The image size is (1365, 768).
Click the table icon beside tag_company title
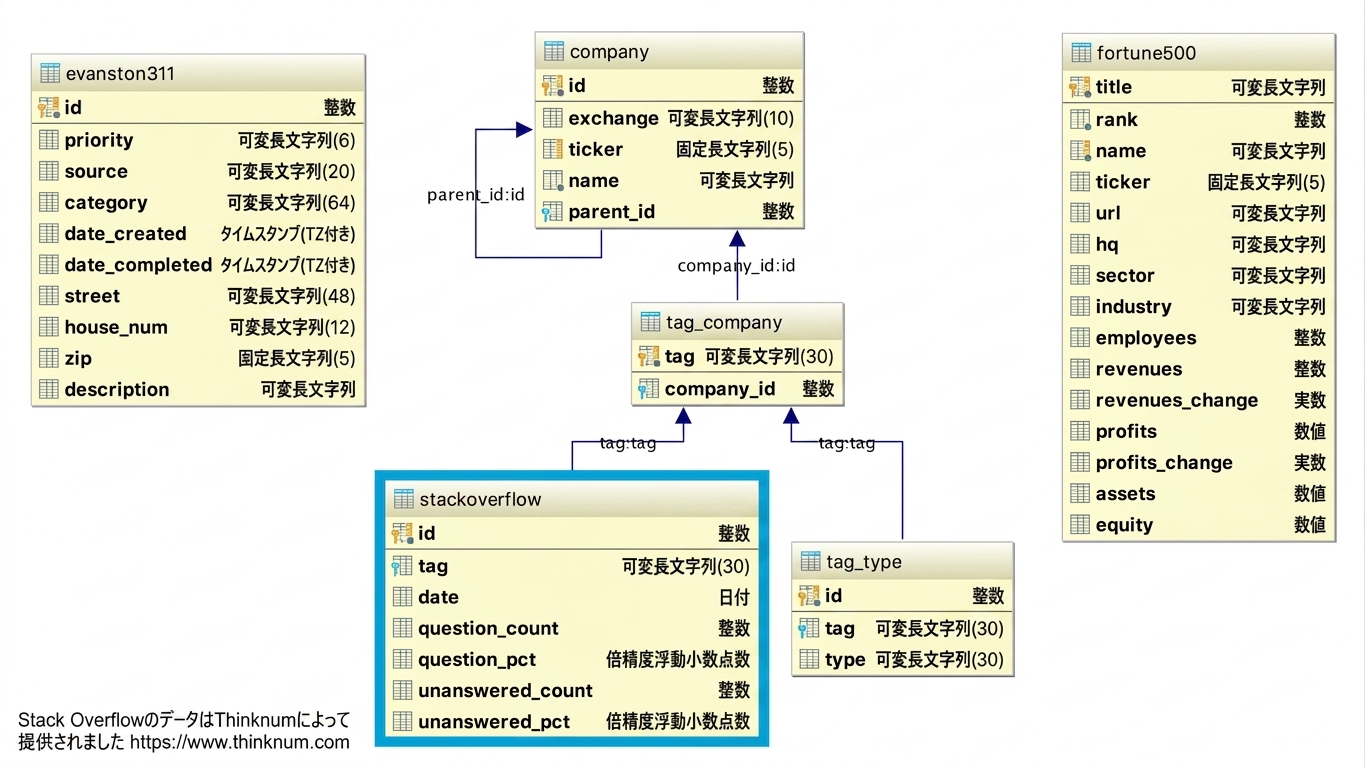[x=650, y=323]
